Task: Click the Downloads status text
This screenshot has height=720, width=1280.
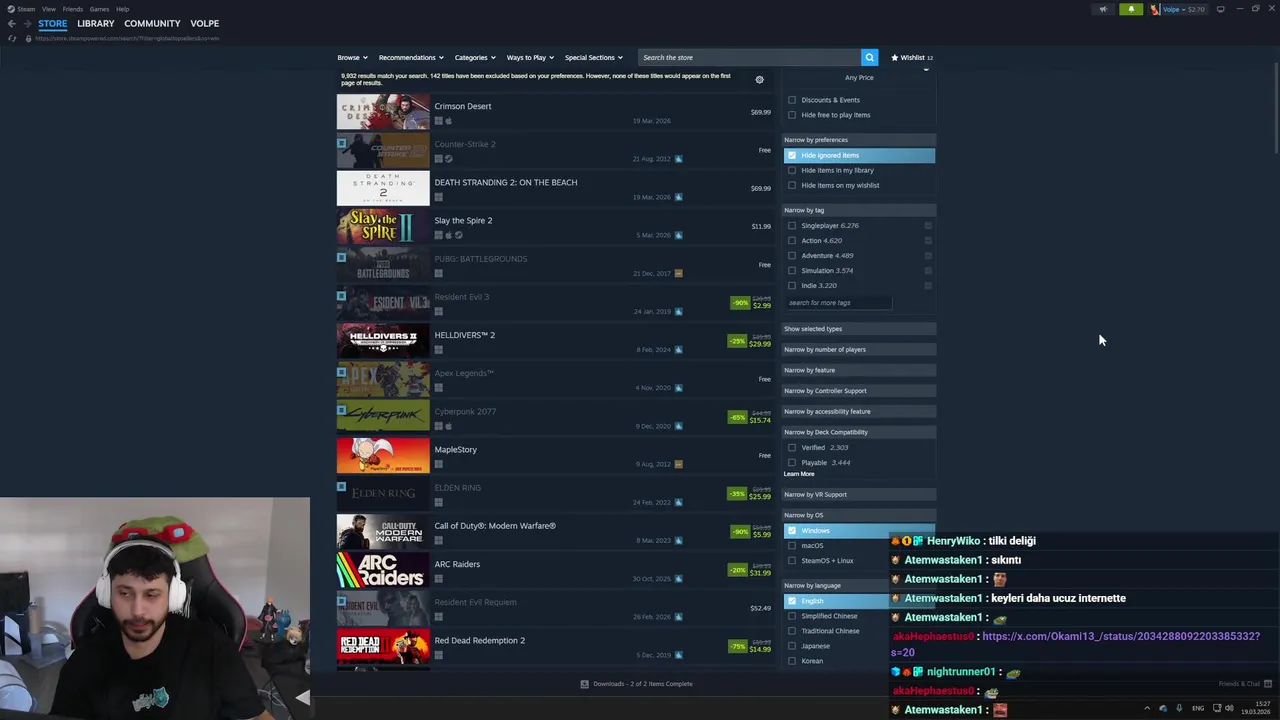Action: 643,684
